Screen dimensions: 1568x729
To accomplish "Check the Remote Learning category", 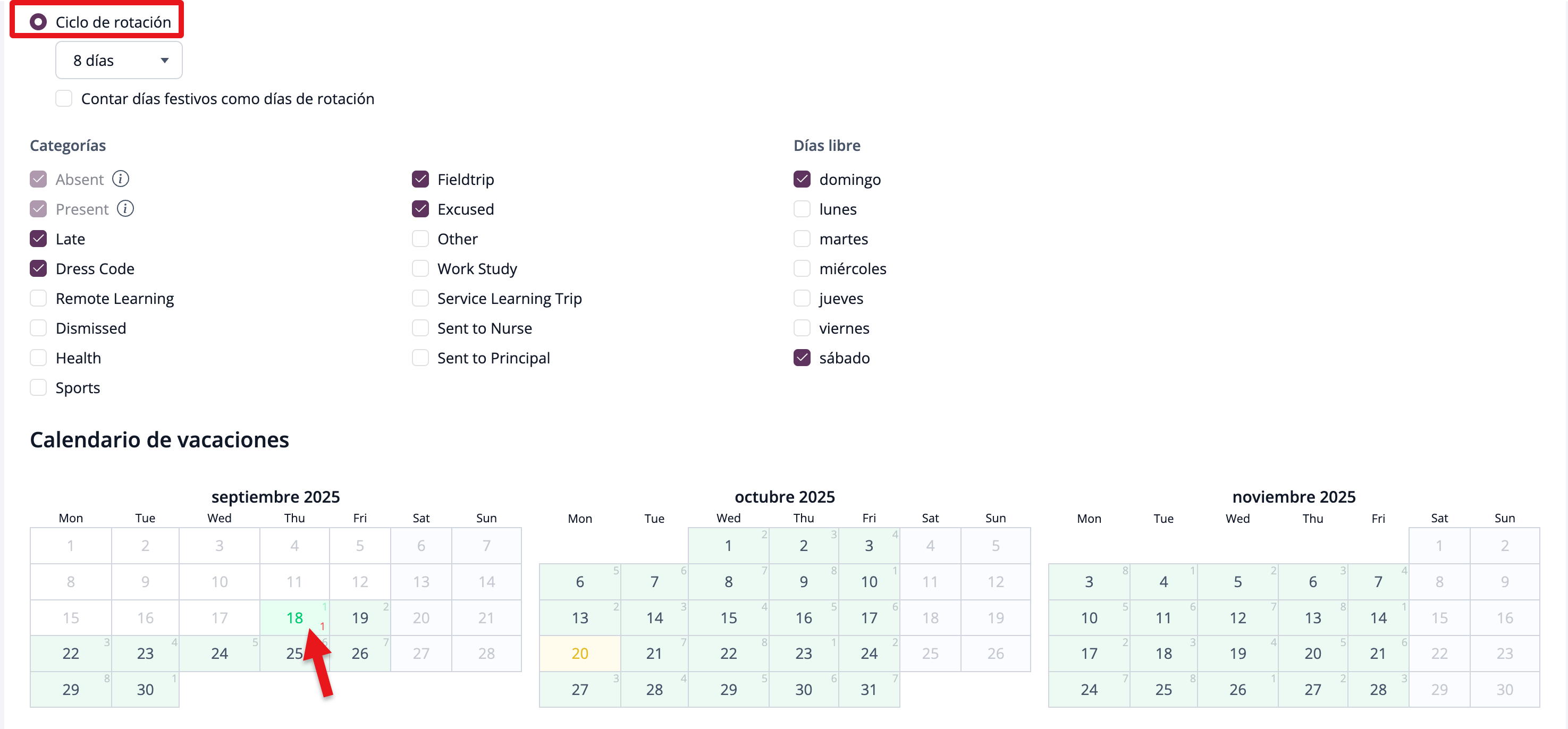I will [38, 298].
